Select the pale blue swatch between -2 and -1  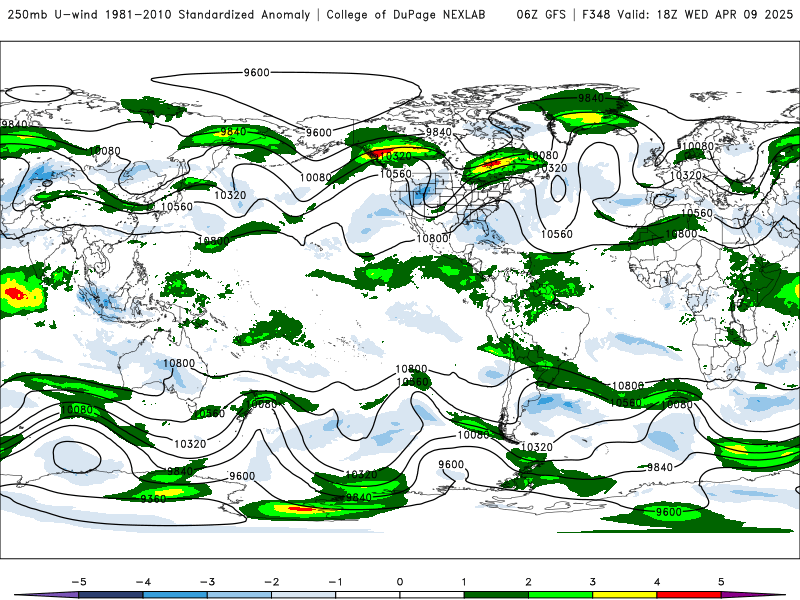pyautogui.click(x=304, y=595)
